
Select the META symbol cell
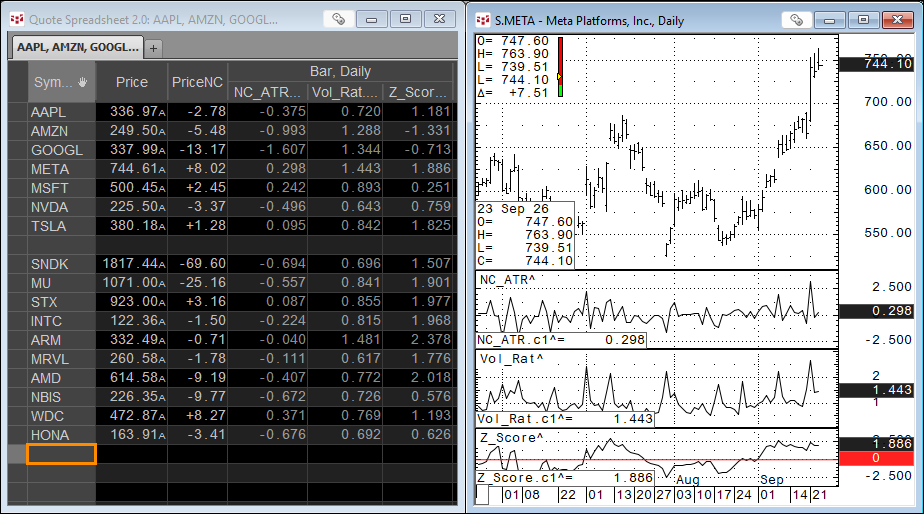tap(61, 169)
